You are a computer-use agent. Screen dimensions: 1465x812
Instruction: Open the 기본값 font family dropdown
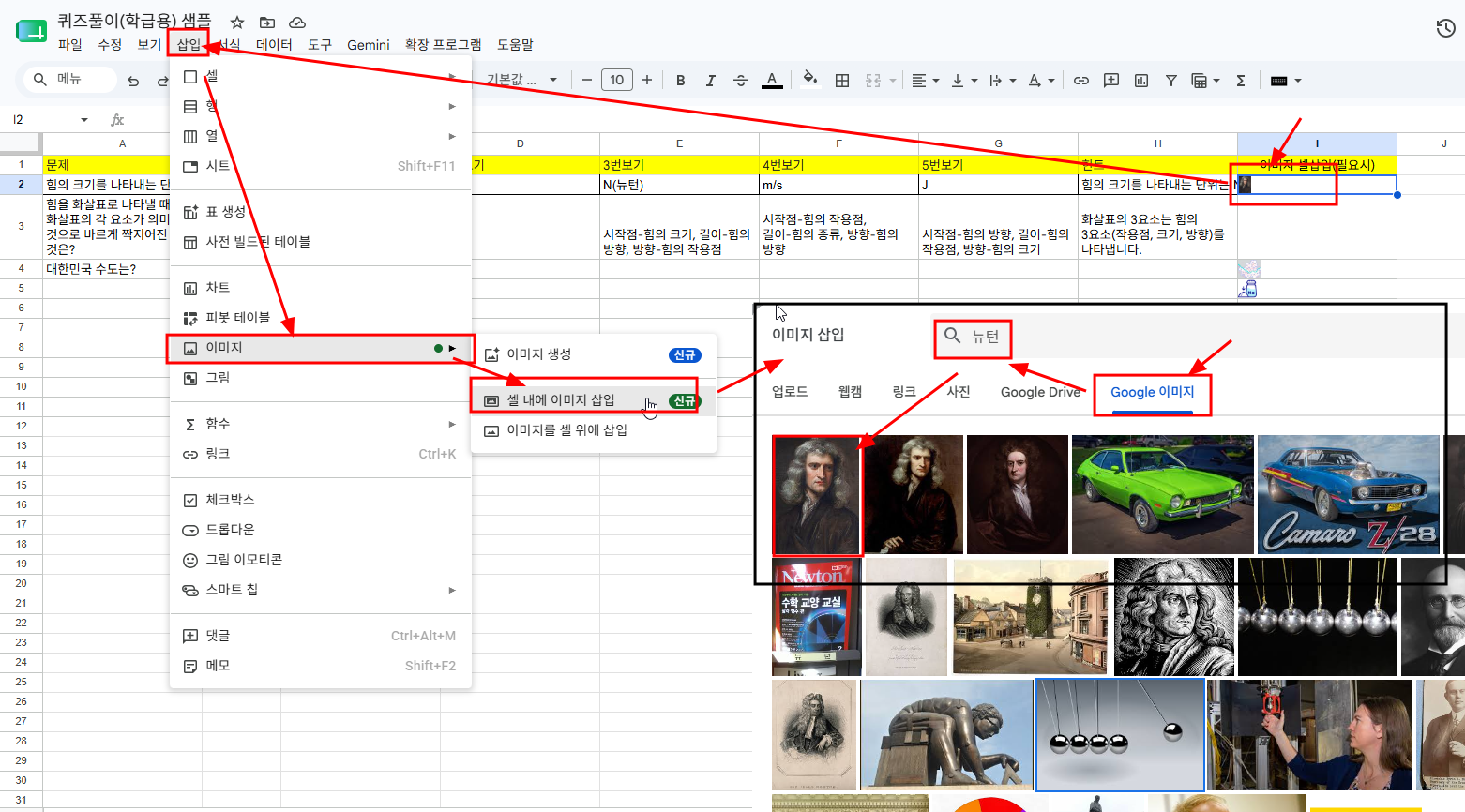tap(521, 81)
